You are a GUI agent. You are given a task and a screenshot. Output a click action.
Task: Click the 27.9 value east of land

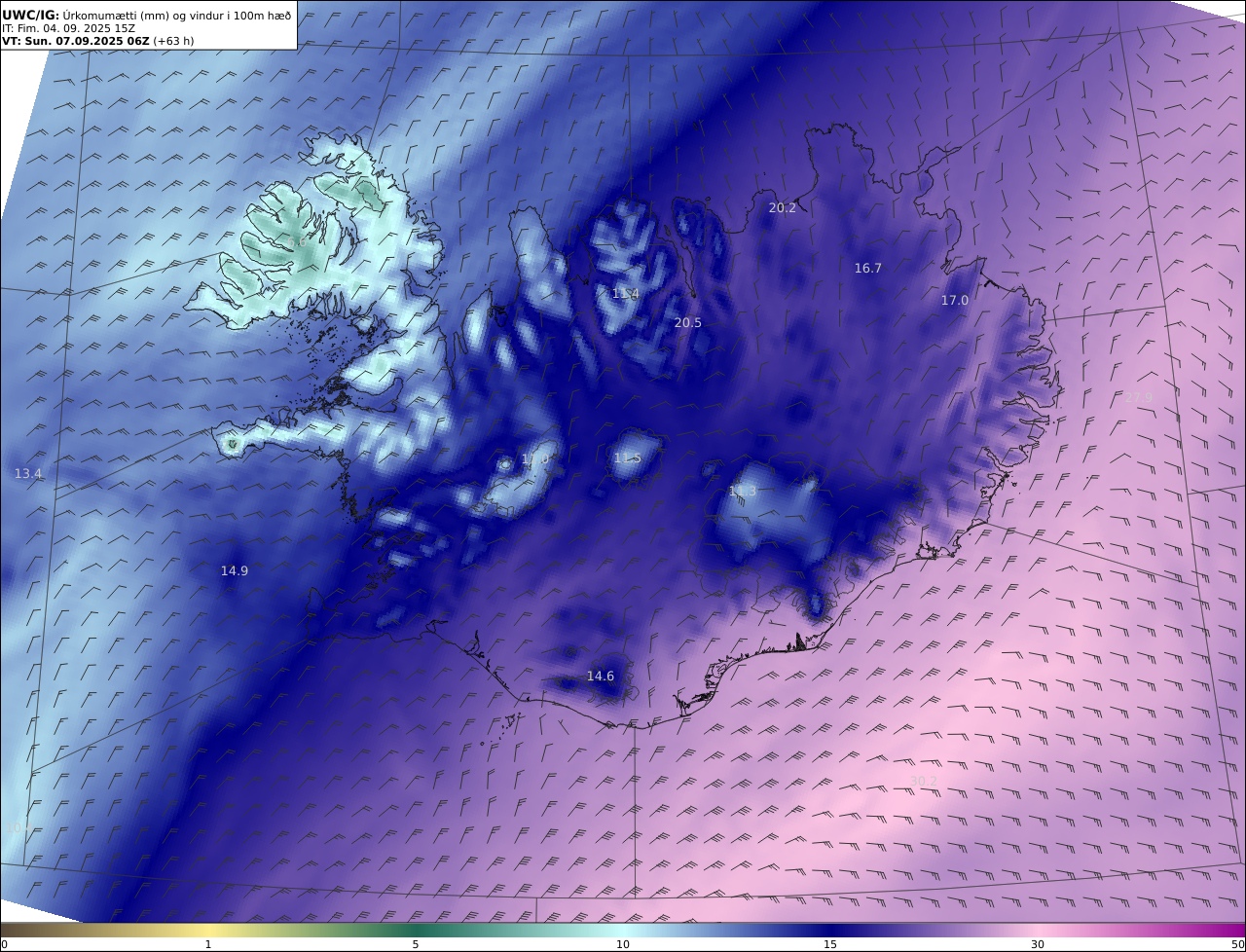click(x=1138, y=397)
